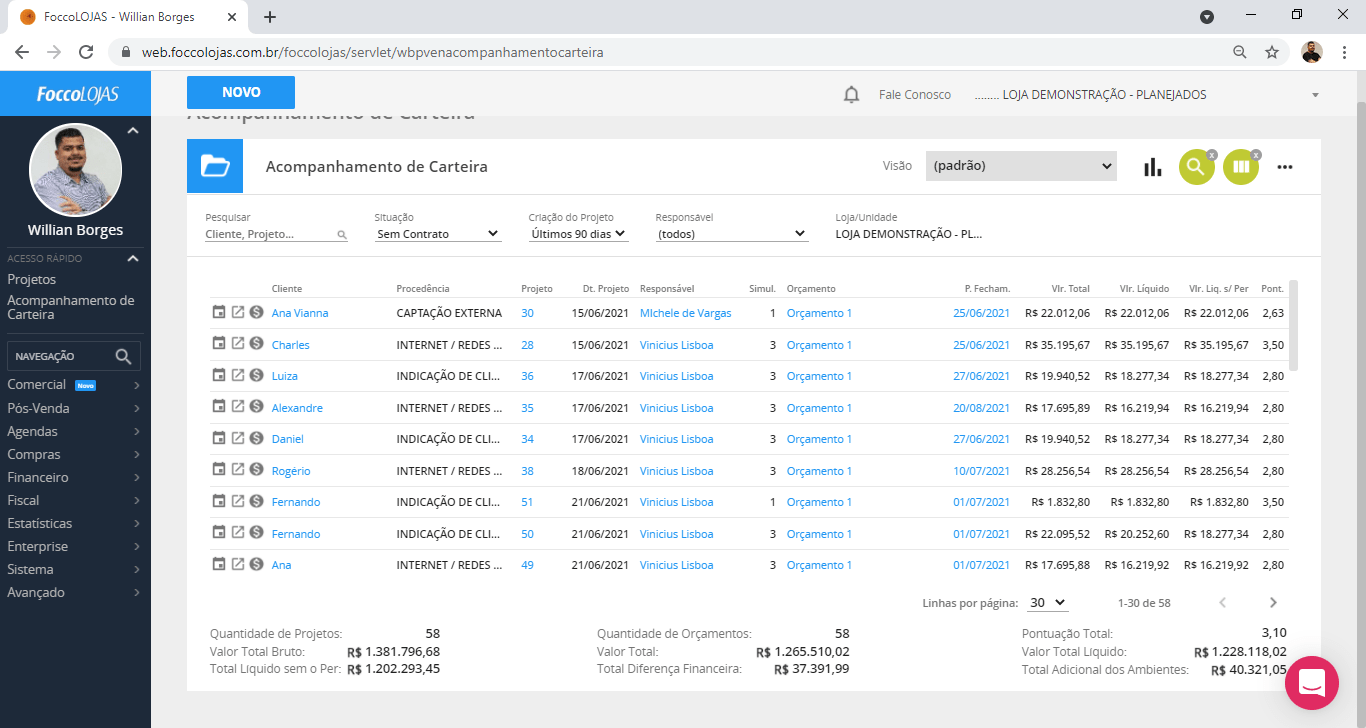Viewport: 1366px width, 728px height.
Task: Open Situação dropdown showing Sem Contrato
Action: (437, 234)
